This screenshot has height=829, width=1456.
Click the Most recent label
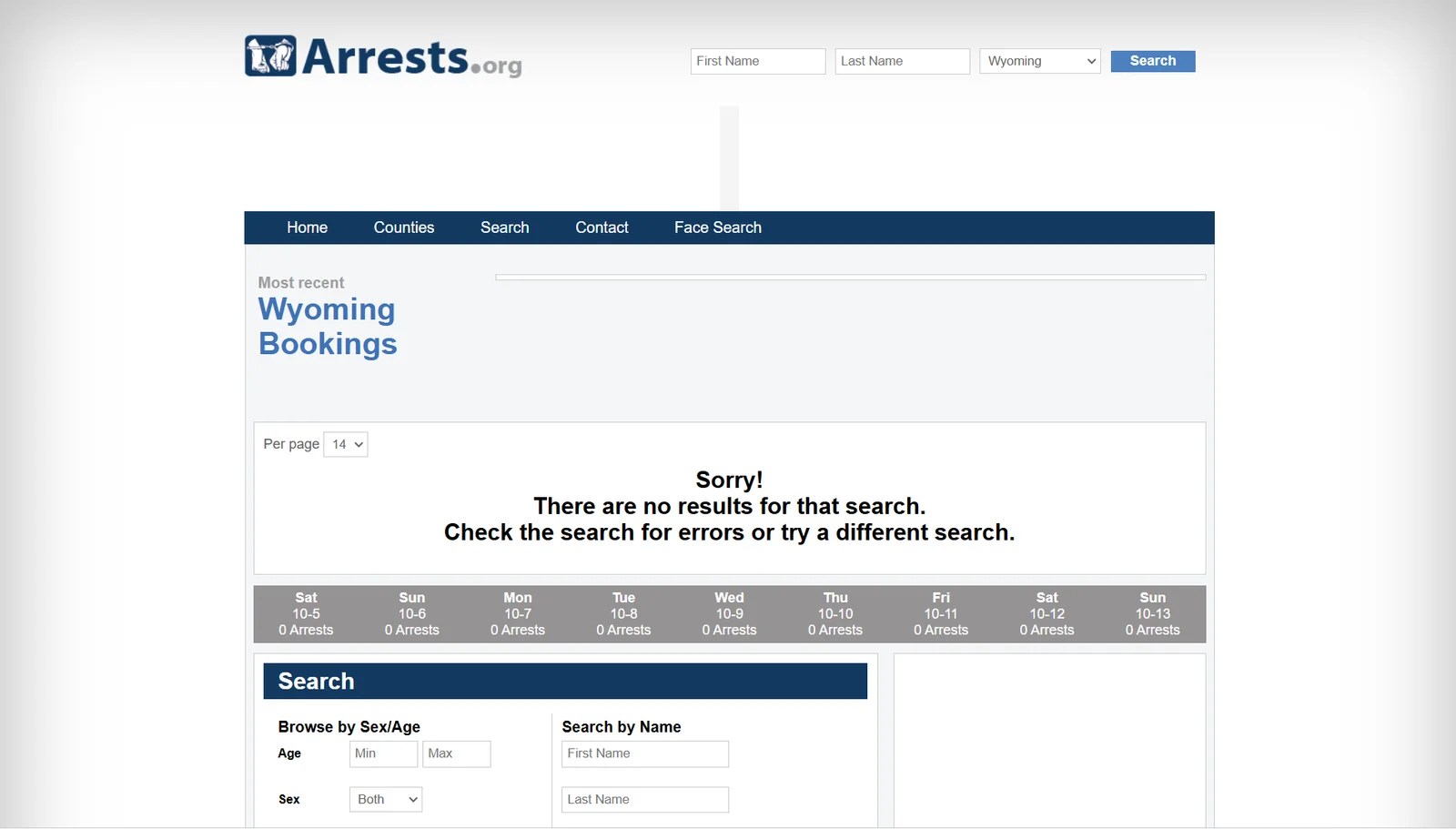coord(301,283)
